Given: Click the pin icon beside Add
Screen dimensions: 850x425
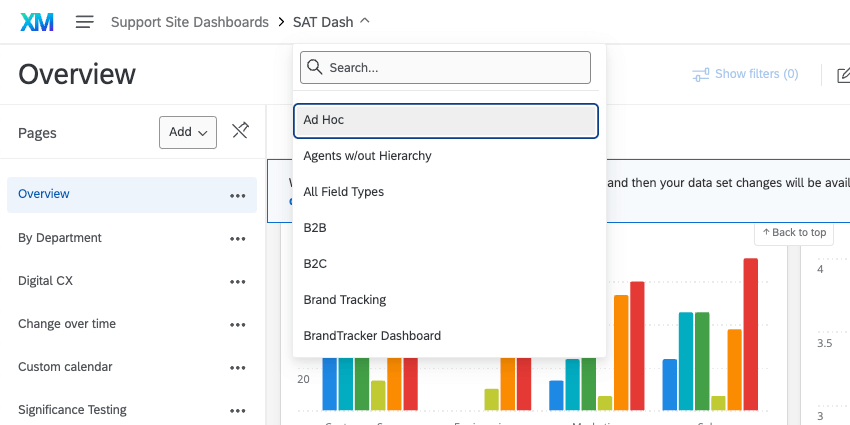Looking at the screenshot, I should (240, 131).
